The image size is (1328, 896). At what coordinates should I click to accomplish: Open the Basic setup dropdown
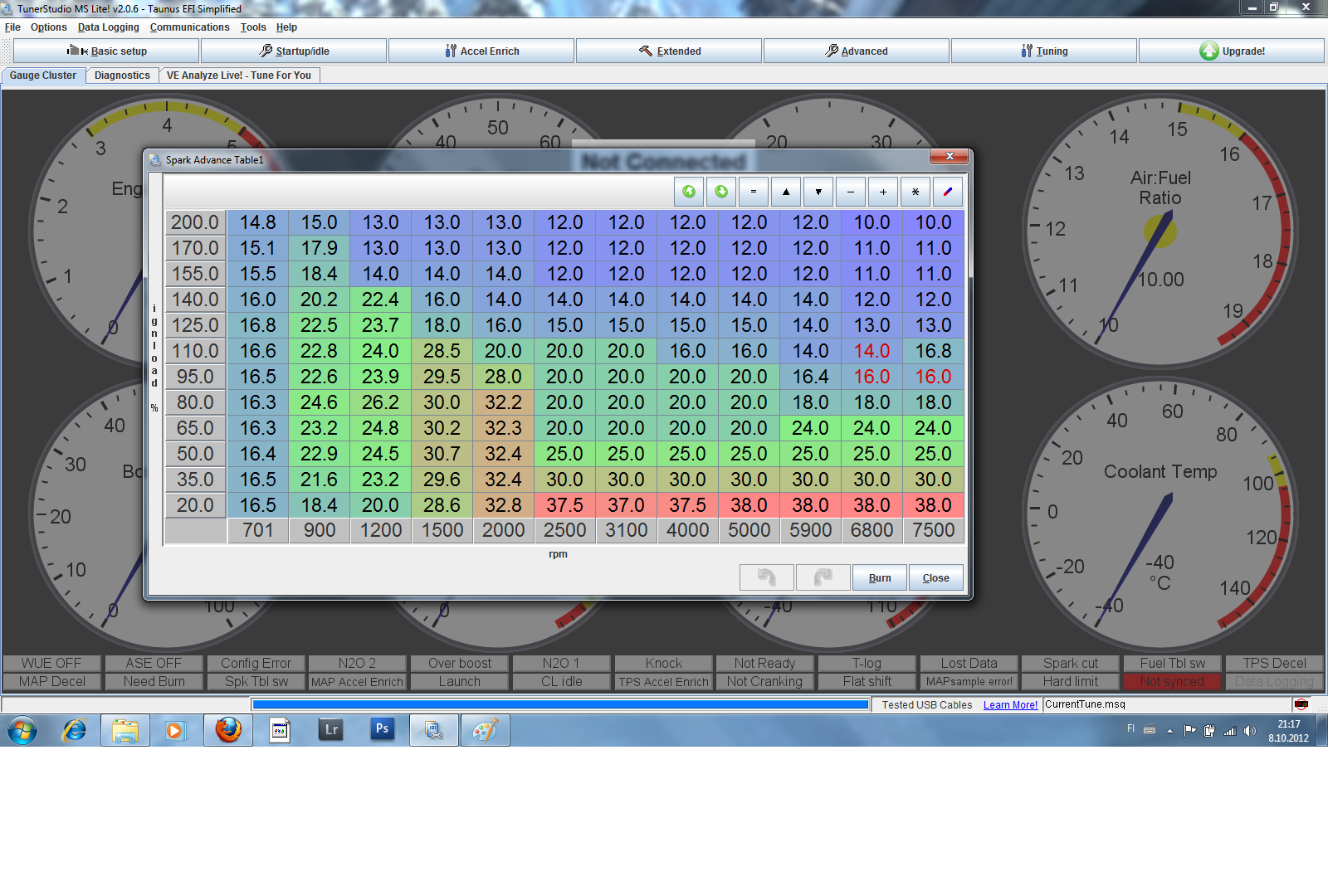click(107, 51)
